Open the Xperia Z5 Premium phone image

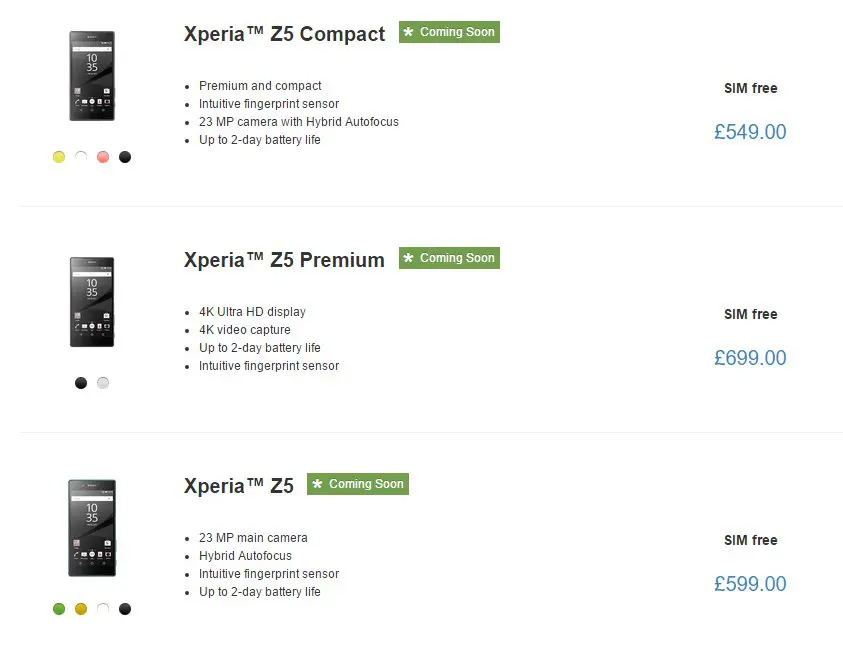click(92, 302)
